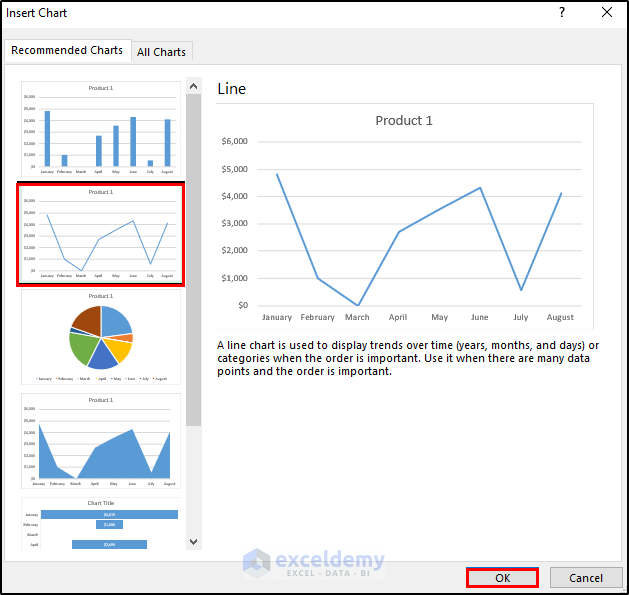
Task: Click the scroll up arrow
Action: [x=193, y=86]
